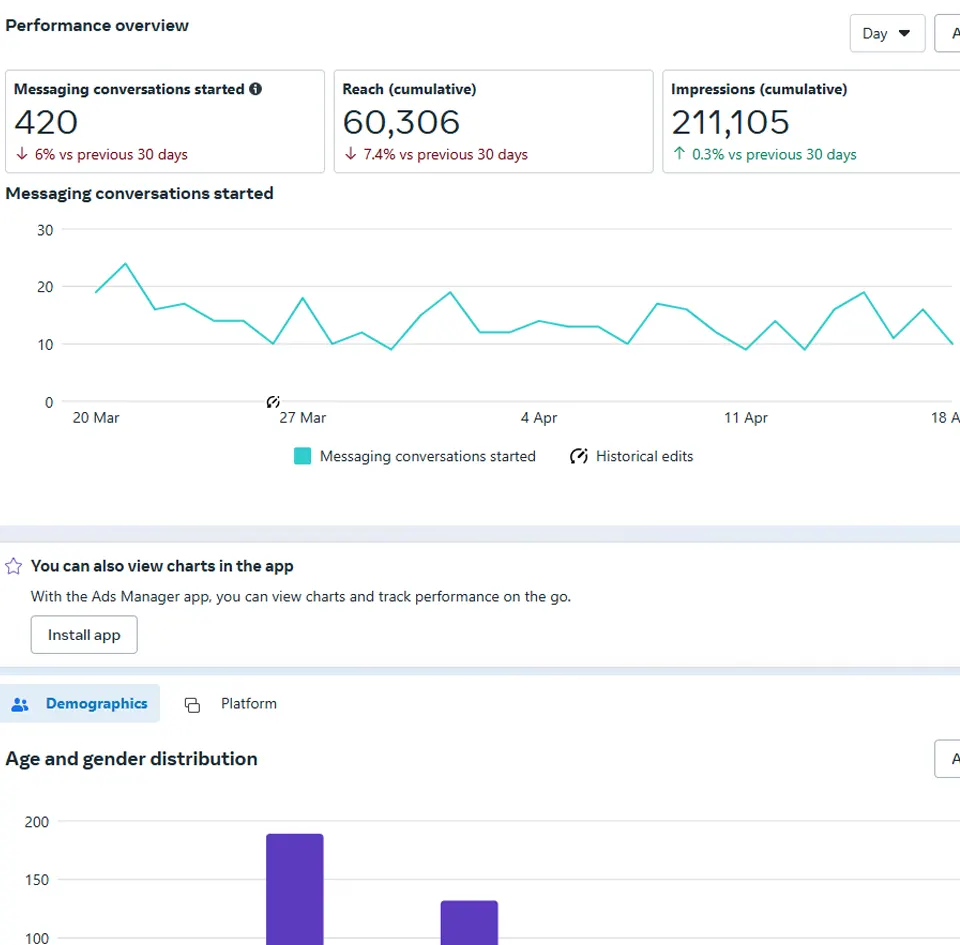
Task: Click the Historical edits legend icon
Action: pyautogui.click(x=578, y=457)
